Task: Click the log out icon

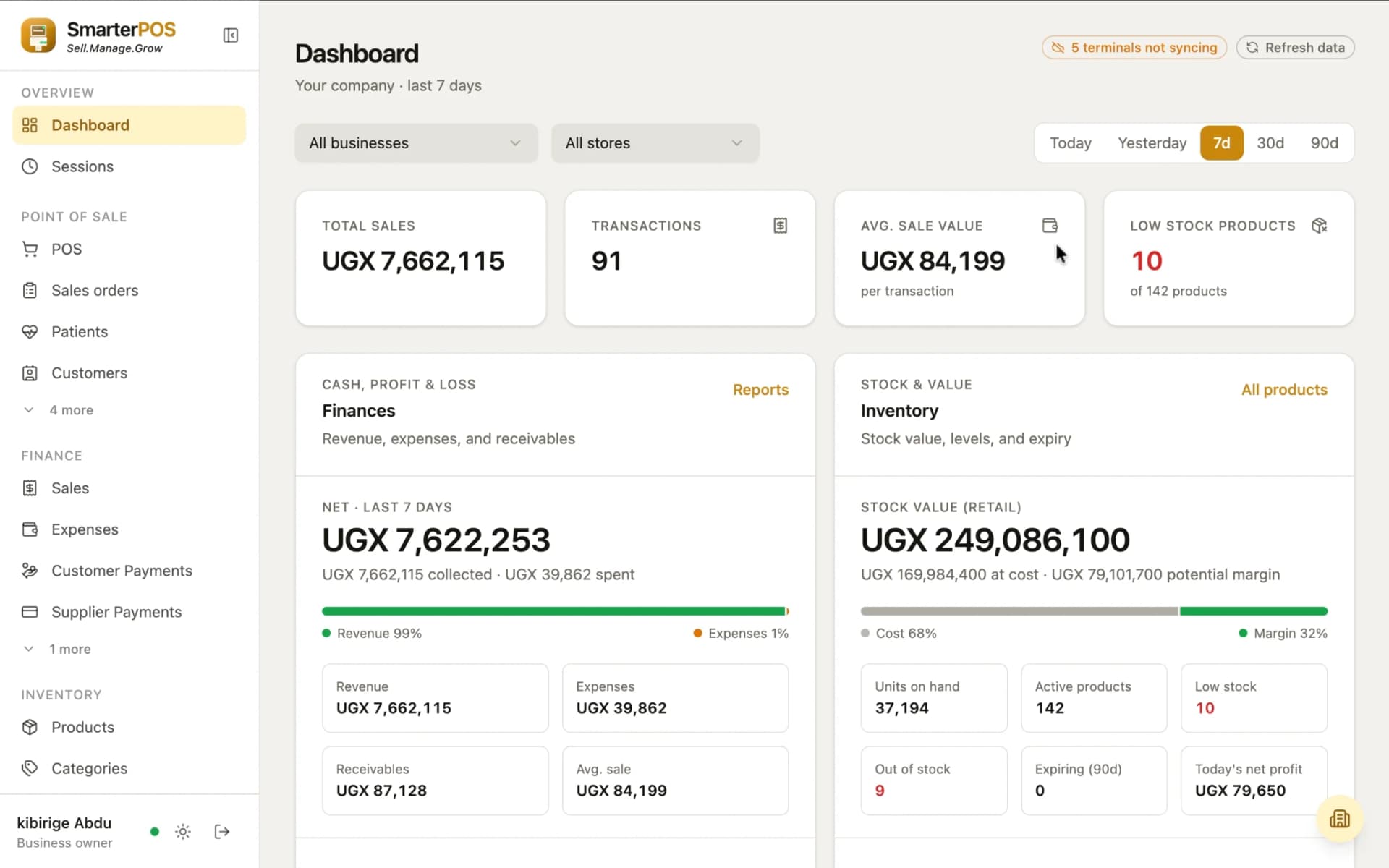Action: pyautogui.click(x=222, y=832)
